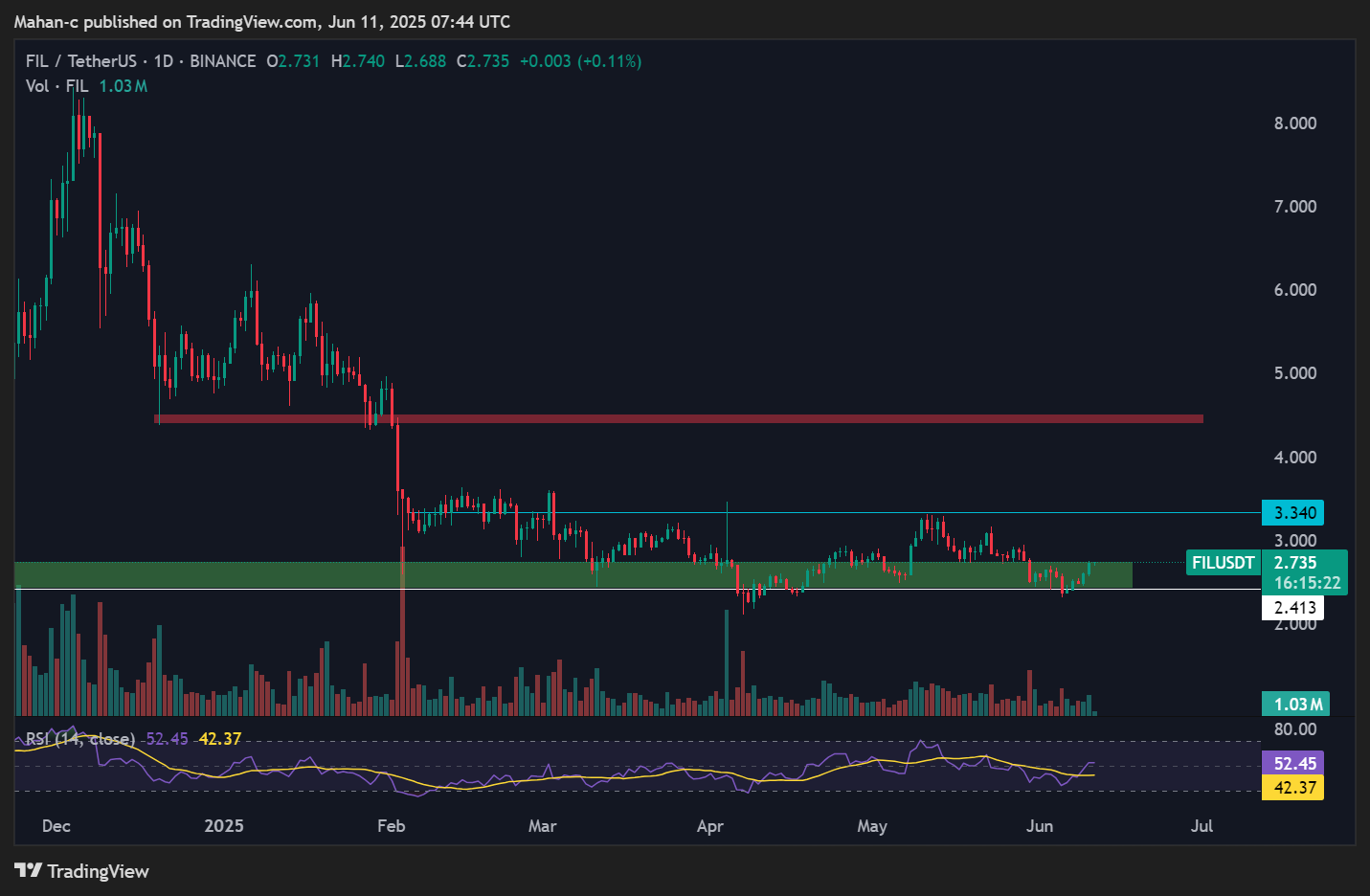Image resolution: width=1370 pixels, height=896 pixels.
Task: Click the yellow 42.37 RSI average tag
Action: coord(1293,788)
